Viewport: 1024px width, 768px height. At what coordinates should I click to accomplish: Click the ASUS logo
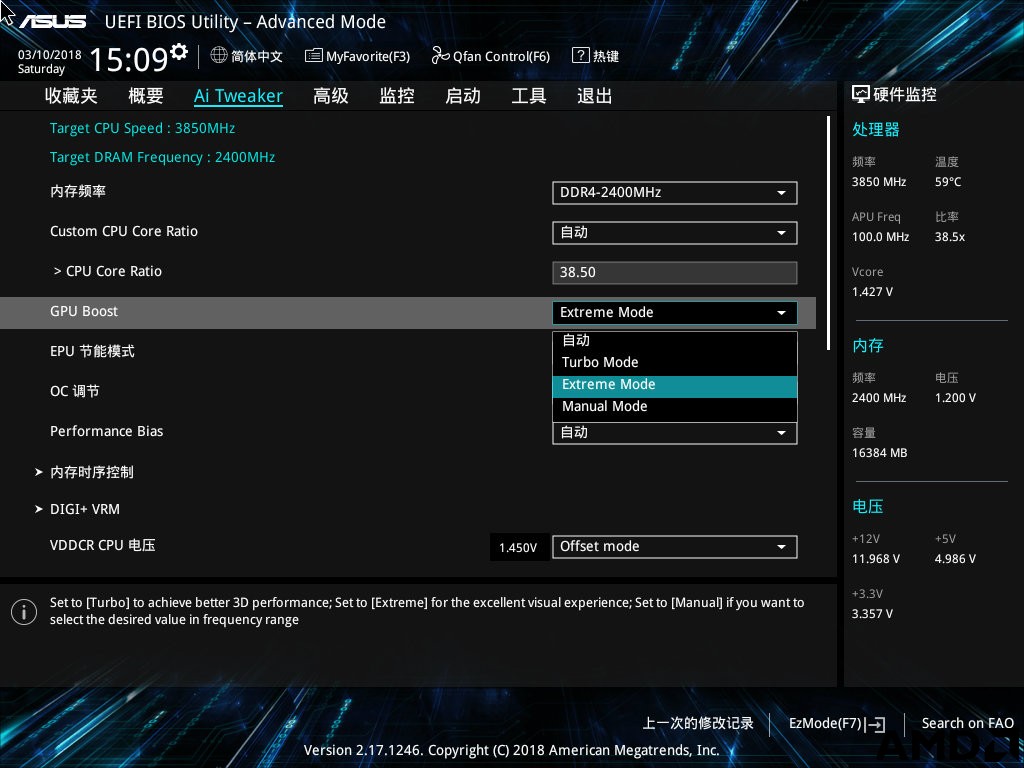pyautogui.click(x=52, y=22)
